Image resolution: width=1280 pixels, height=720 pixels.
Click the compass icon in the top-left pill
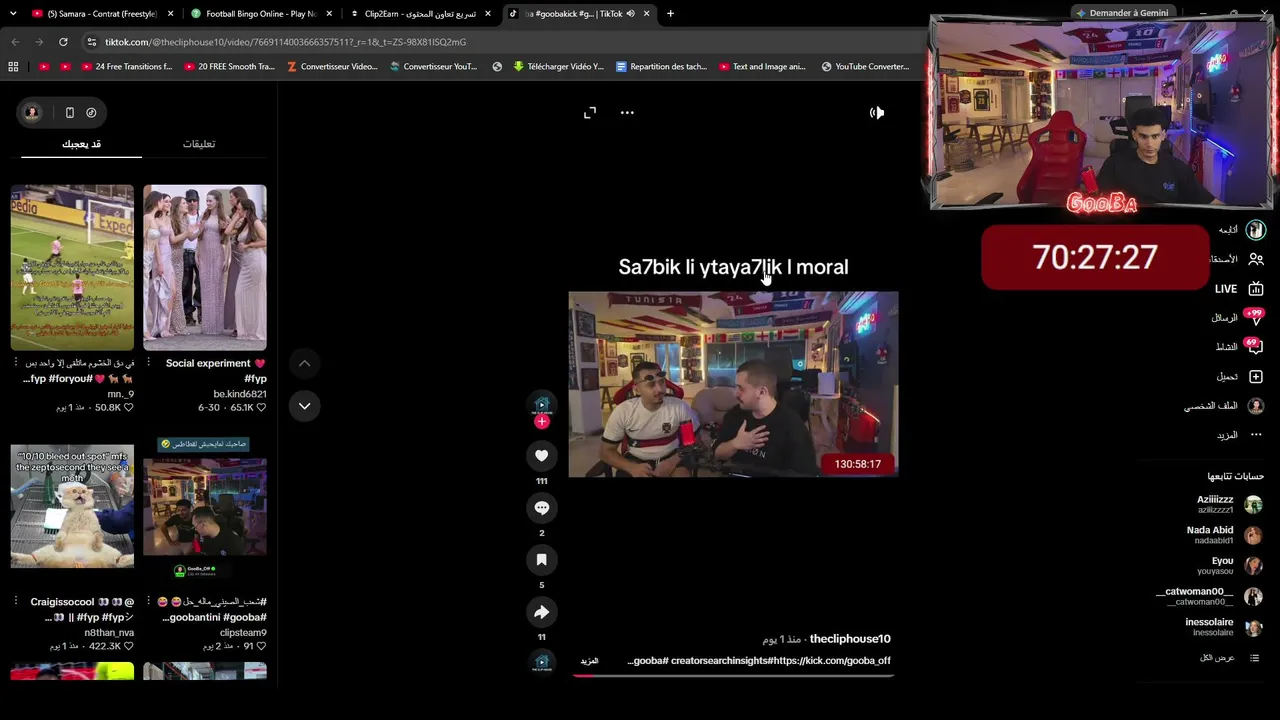91,113
